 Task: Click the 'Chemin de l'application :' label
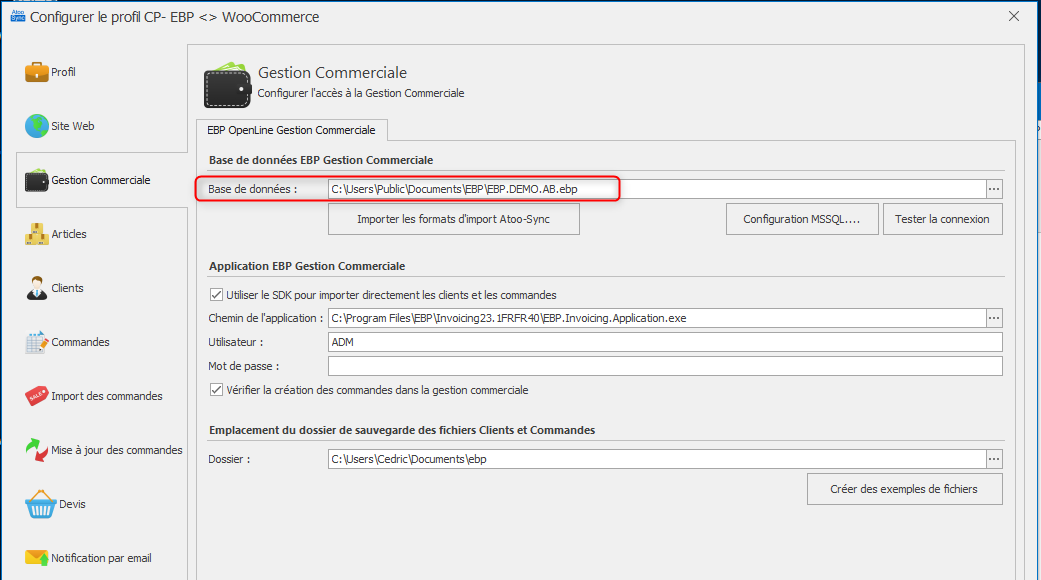click(x=266, y=319)
